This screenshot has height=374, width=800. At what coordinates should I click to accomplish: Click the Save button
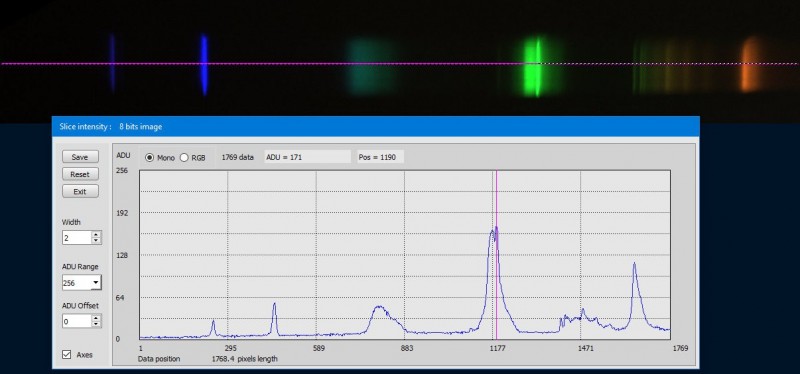[80, 157]
